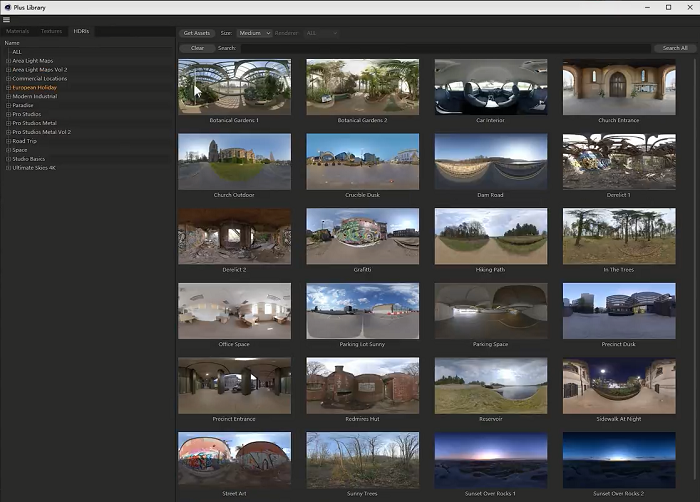Select the Sidewalk At Night thumbnail

click(x=619, y=385)
